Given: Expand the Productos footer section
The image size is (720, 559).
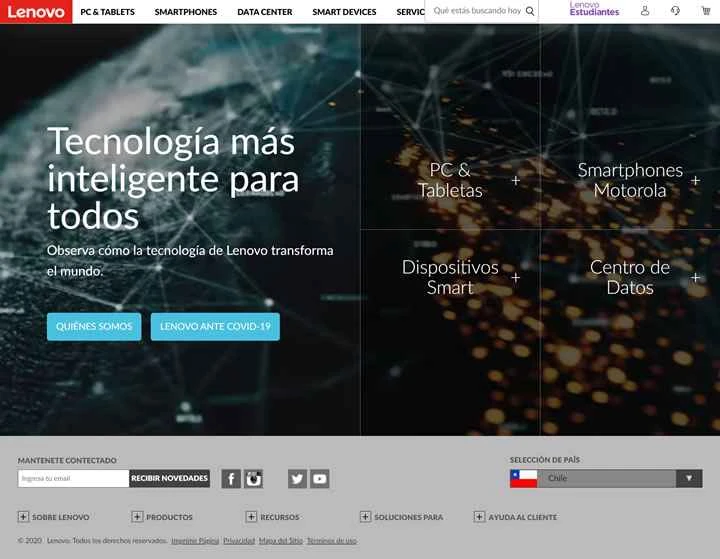Looking at the screenshot, I should 162,517.
